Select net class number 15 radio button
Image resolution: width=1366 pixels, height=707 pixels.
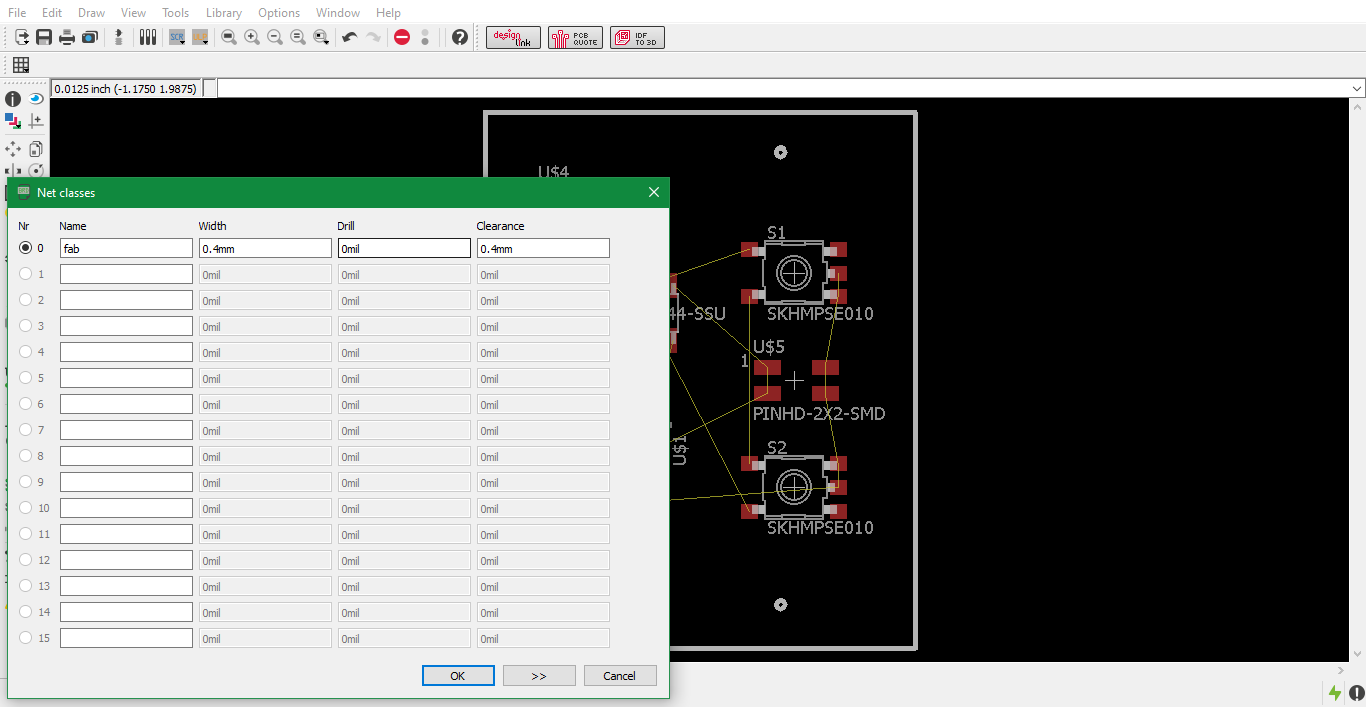click(x=25, y=638)
